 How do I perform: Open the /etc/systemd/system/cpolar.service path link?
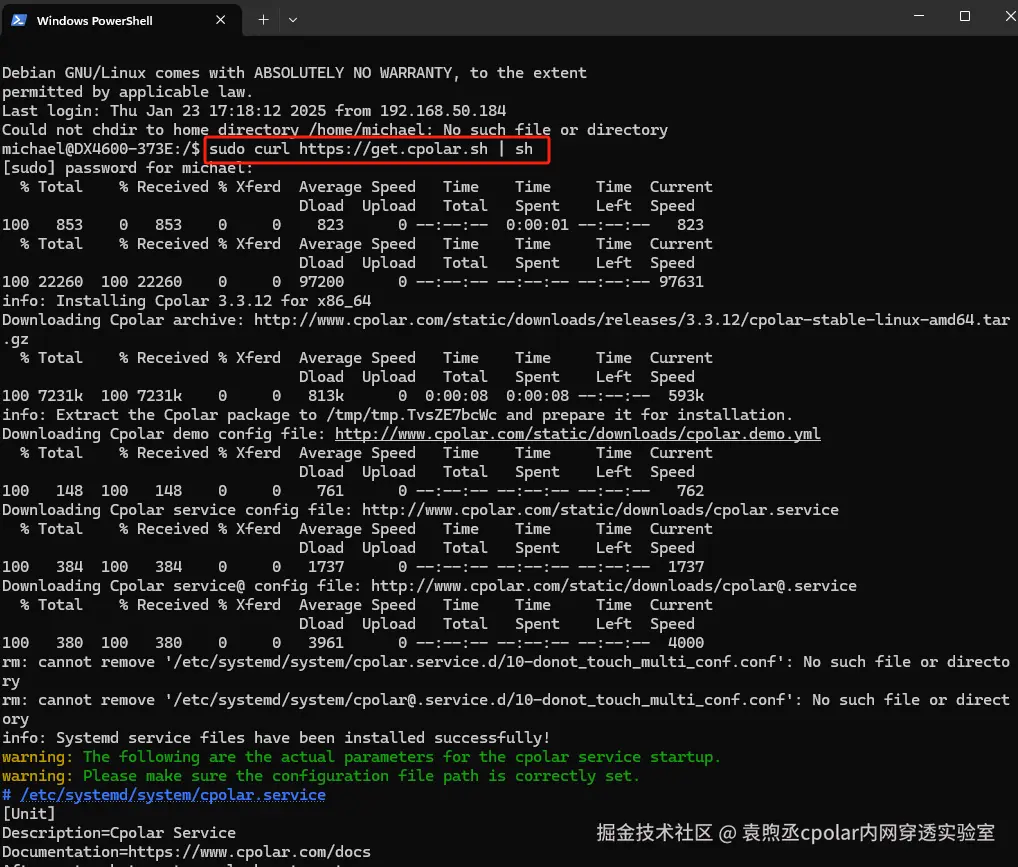[173, 795]
